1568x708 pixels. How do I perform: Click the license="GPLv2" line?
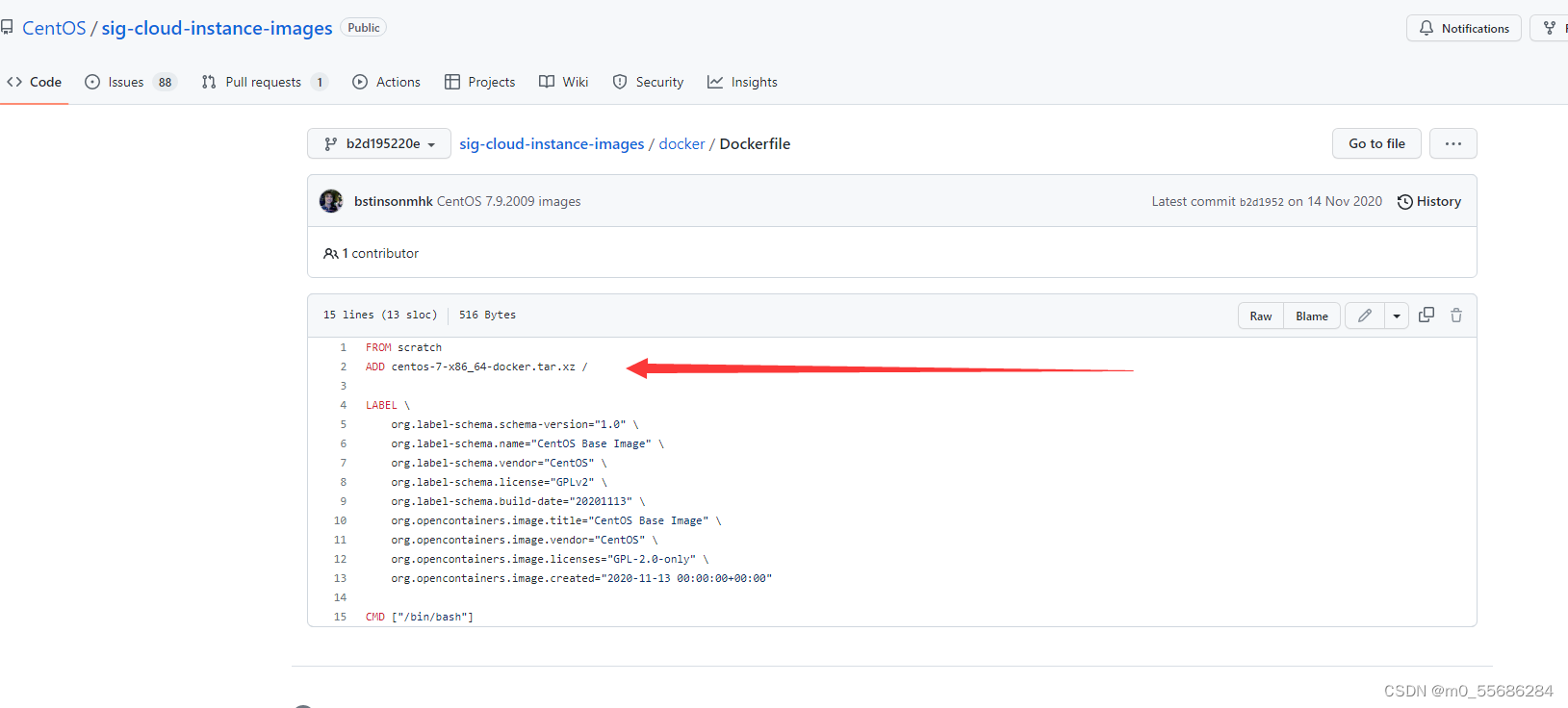tap(499, 482)
